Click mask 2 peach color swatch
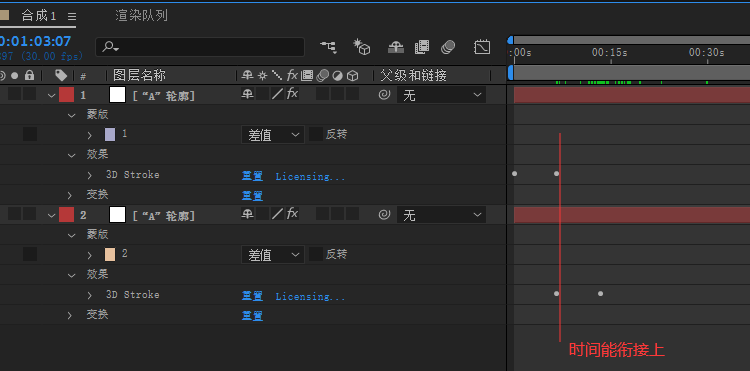750x371 pixels. [x=110, y=254]
